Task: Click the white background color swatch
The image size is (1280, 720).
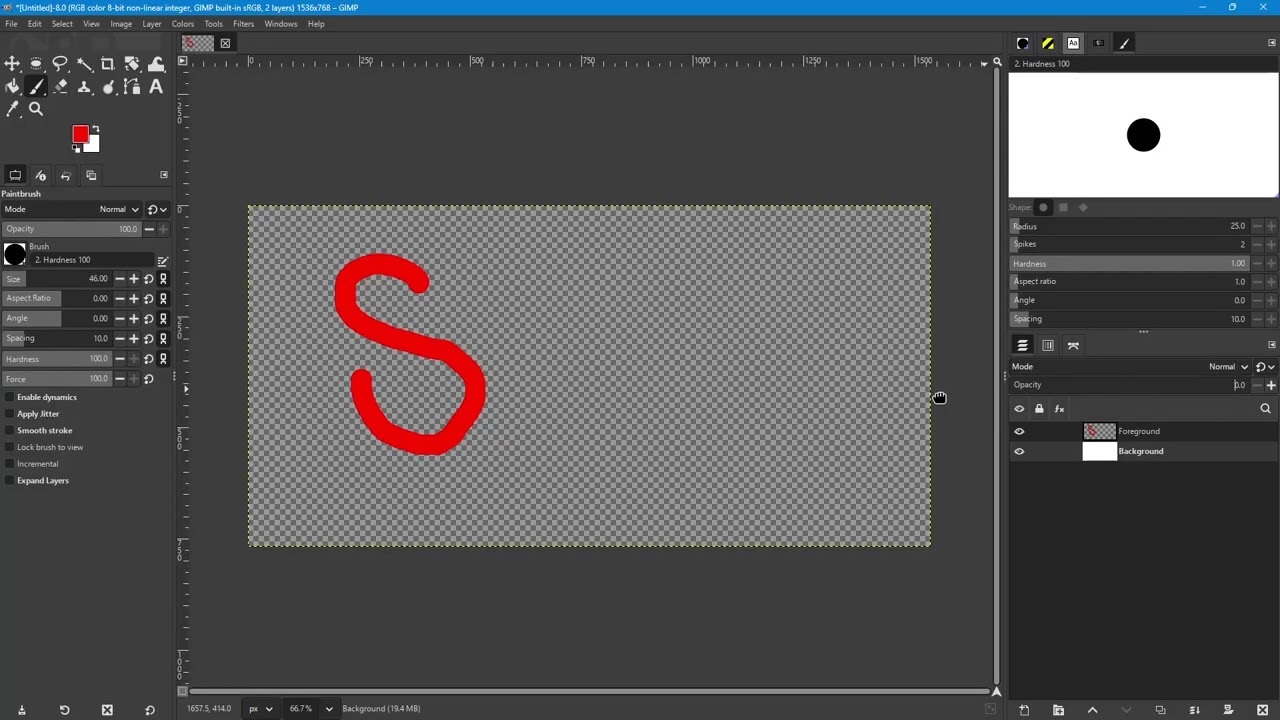Action: [x=93, y=146]
